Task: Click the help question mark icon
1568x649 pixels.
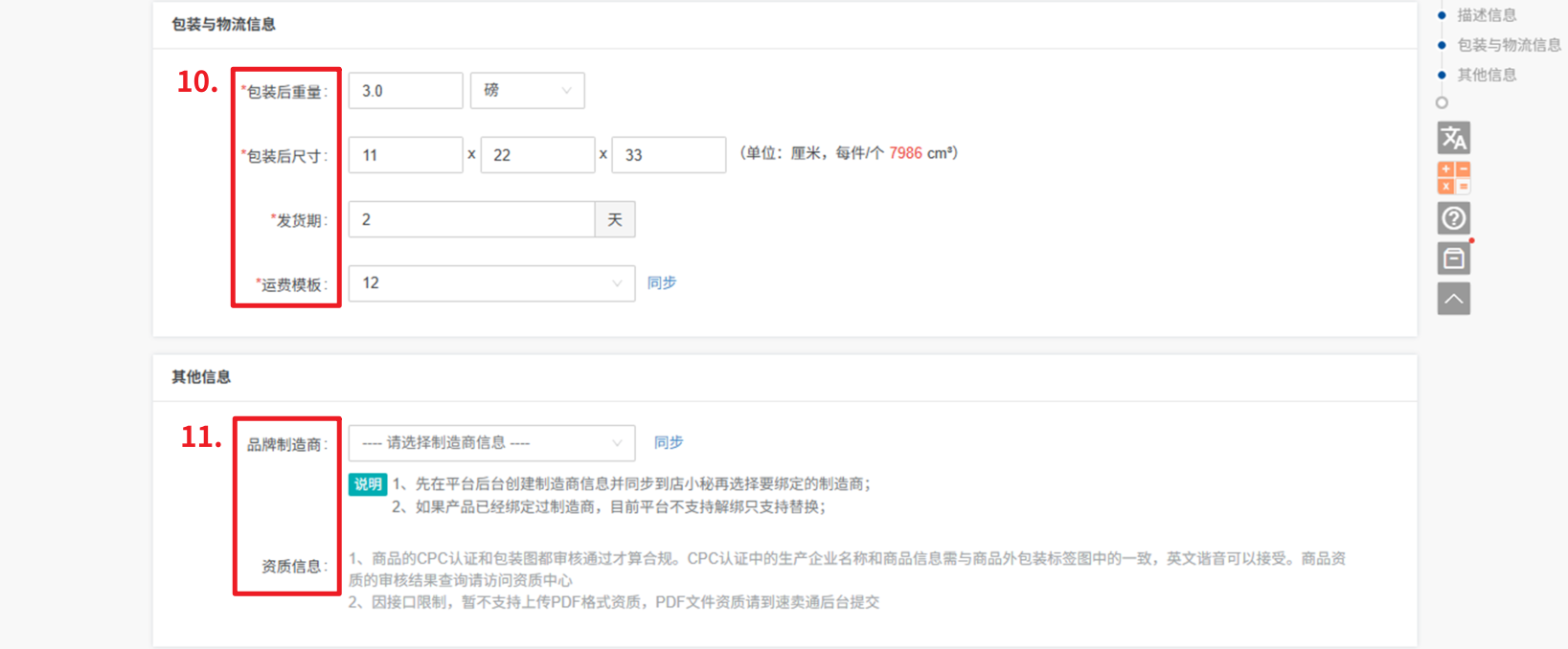Action: click(1453, 218)
